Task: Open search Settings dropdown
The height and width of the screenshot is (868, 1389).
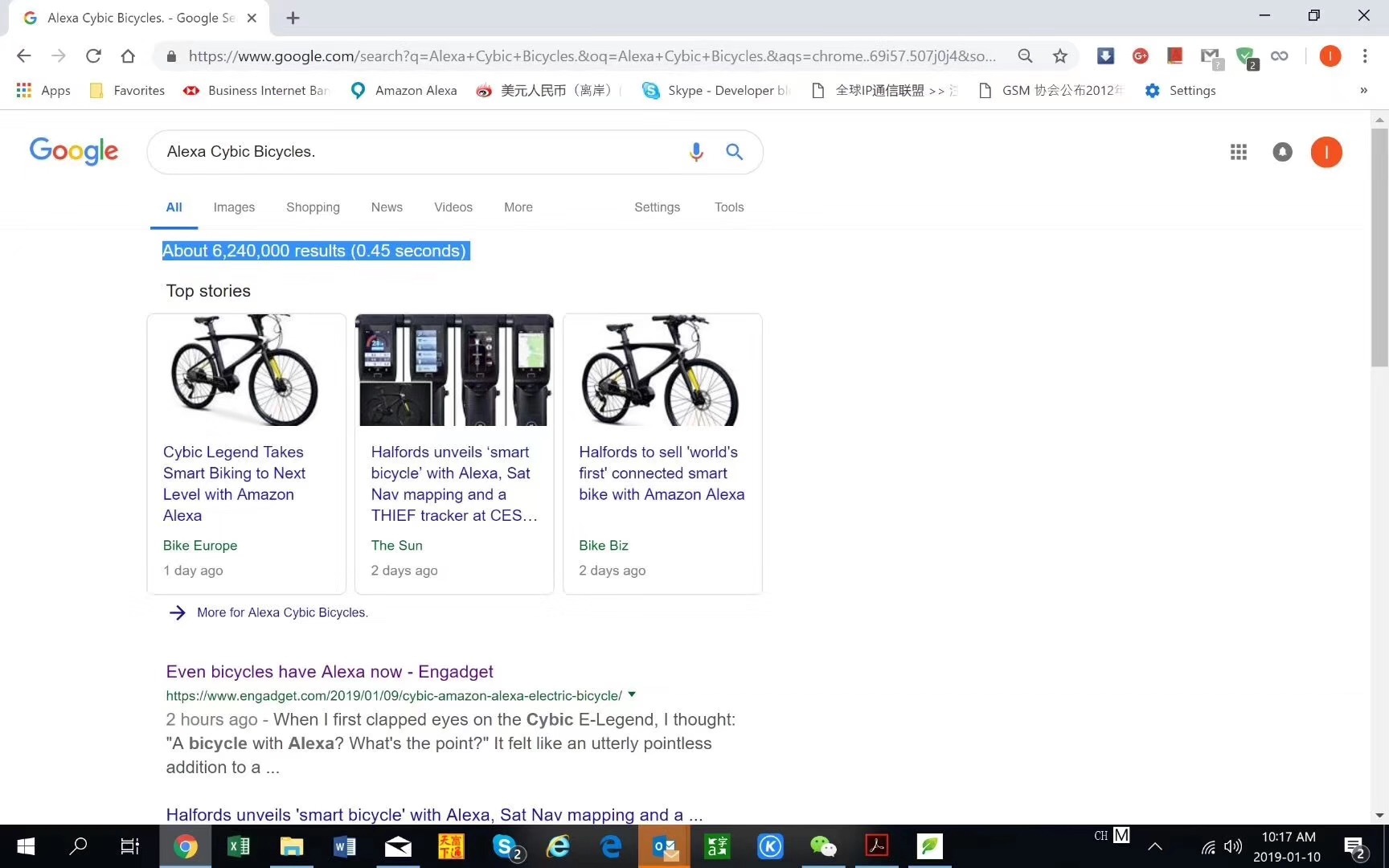Action: (657, 207)
